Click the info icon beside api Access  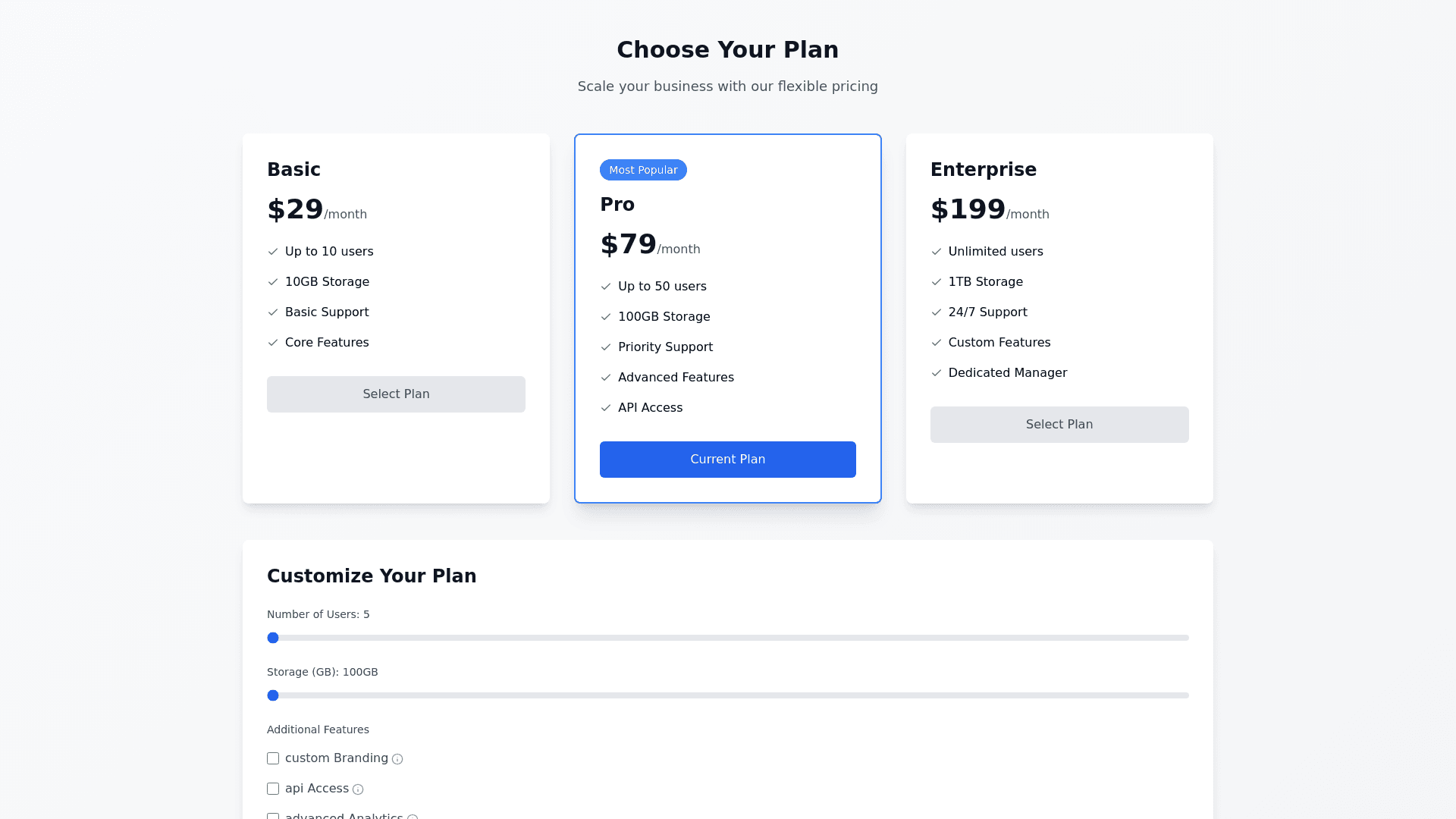tap(358, 789)
